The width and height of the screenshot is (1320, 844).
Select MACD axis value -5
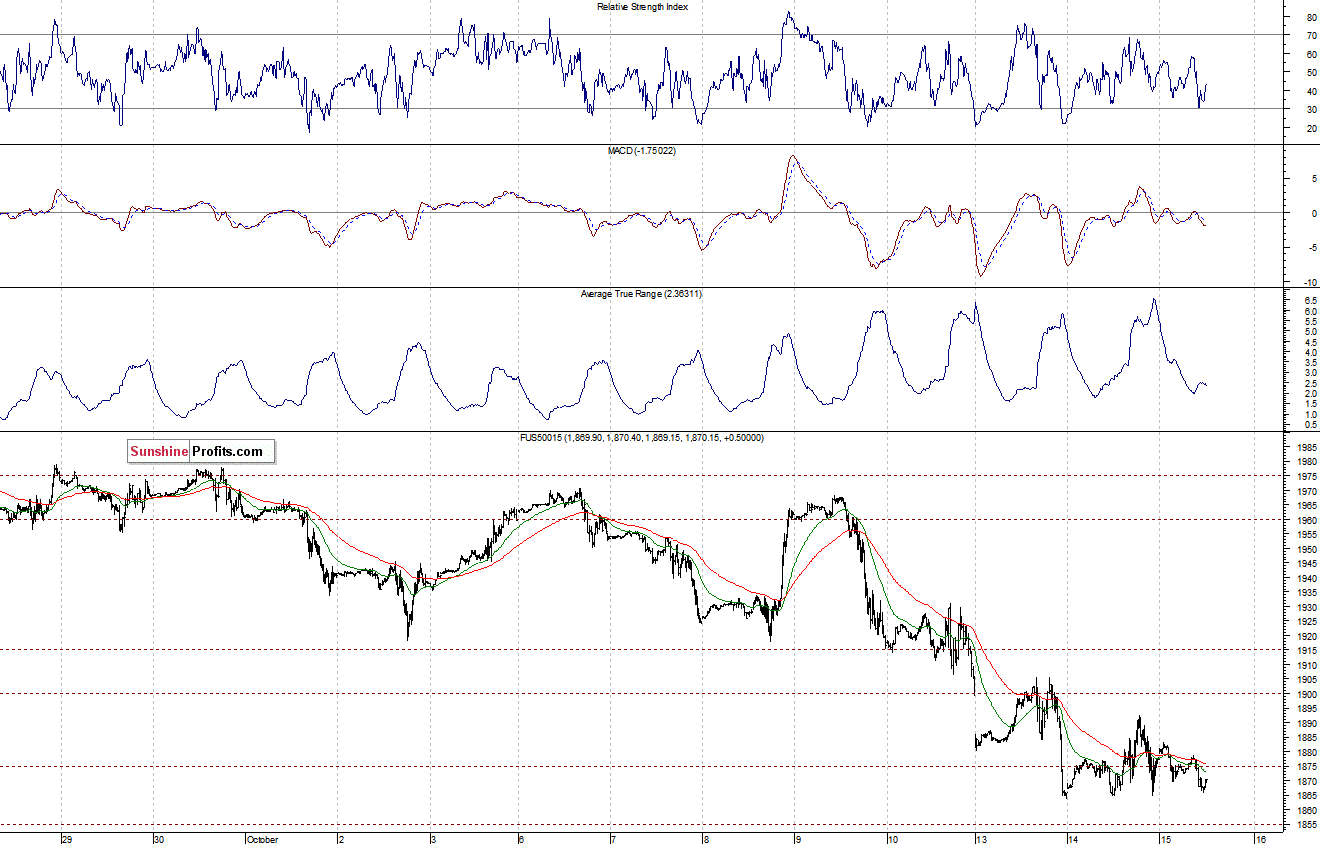(x=1311, y=247)
